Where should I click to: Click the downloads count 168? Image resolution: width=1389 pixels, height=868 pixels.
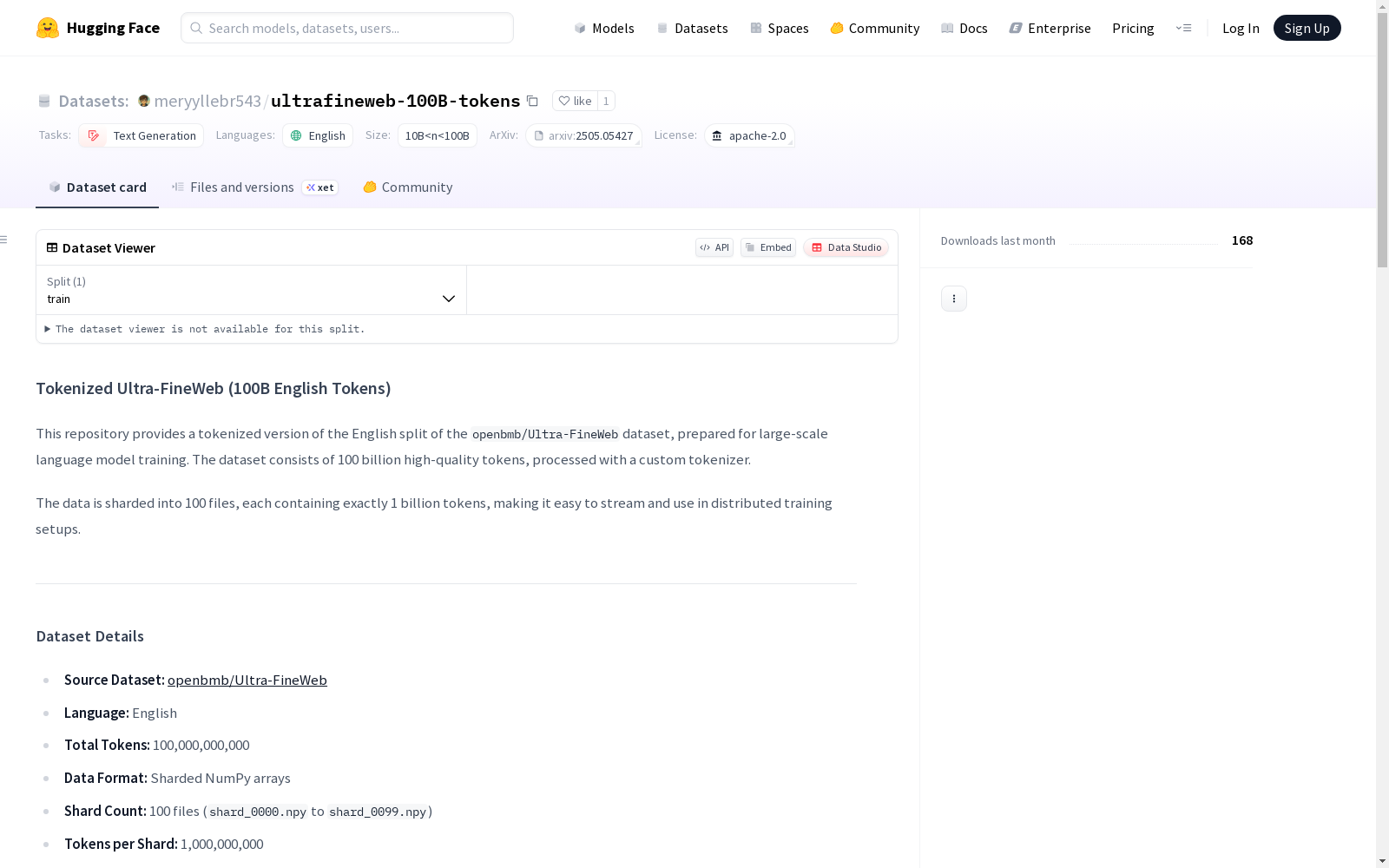1242,240
